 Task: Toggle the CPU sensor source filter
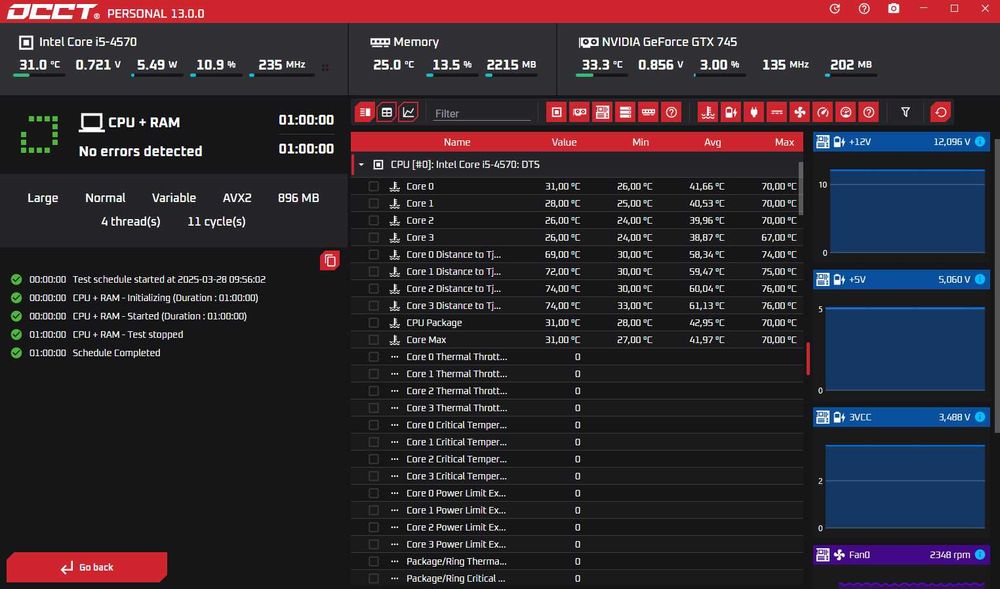pos(557,112)
